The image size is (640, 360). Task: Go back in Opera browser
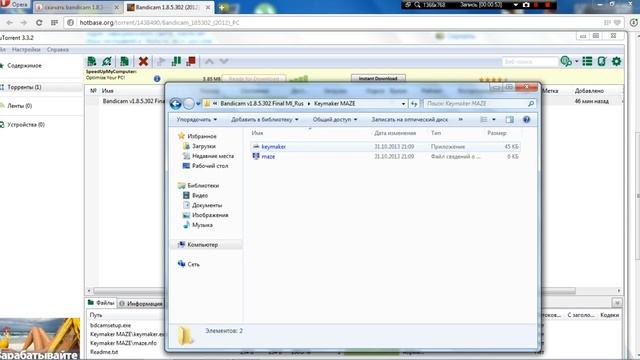point(9,23)
